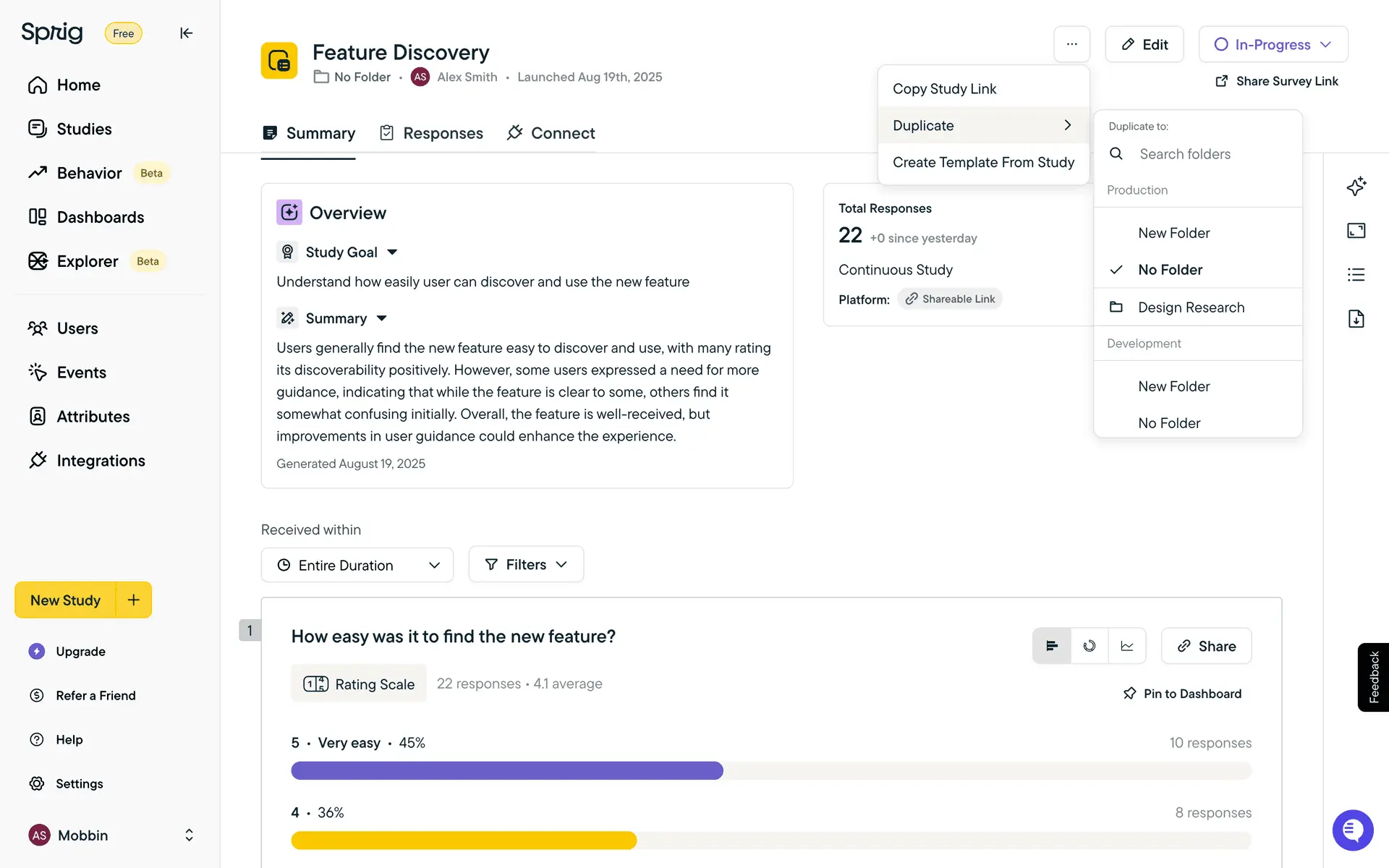
Task: Collapse the left sidebar with arrow icon
Action: 186,33
